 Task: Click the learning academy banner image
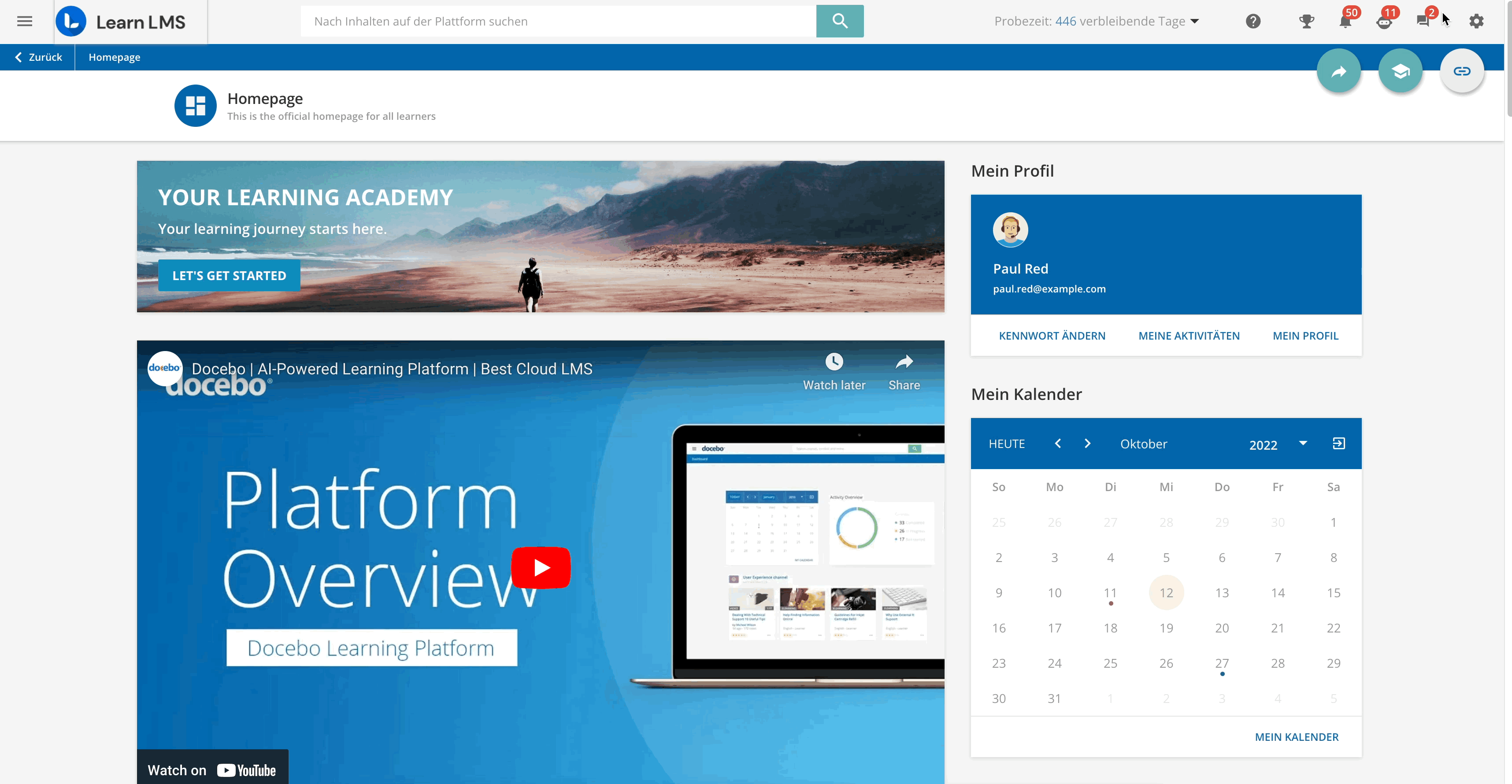(540, 236)
